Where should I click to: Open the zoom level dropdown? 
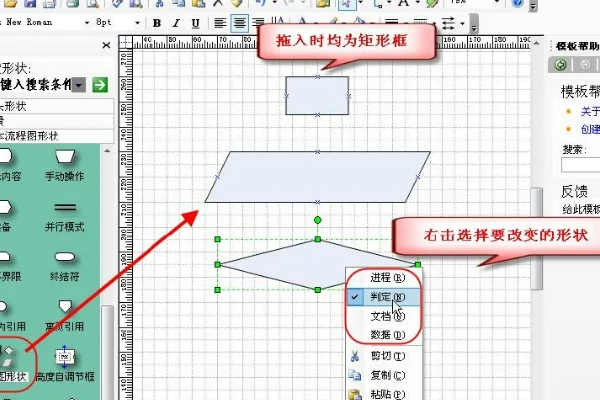497,2
